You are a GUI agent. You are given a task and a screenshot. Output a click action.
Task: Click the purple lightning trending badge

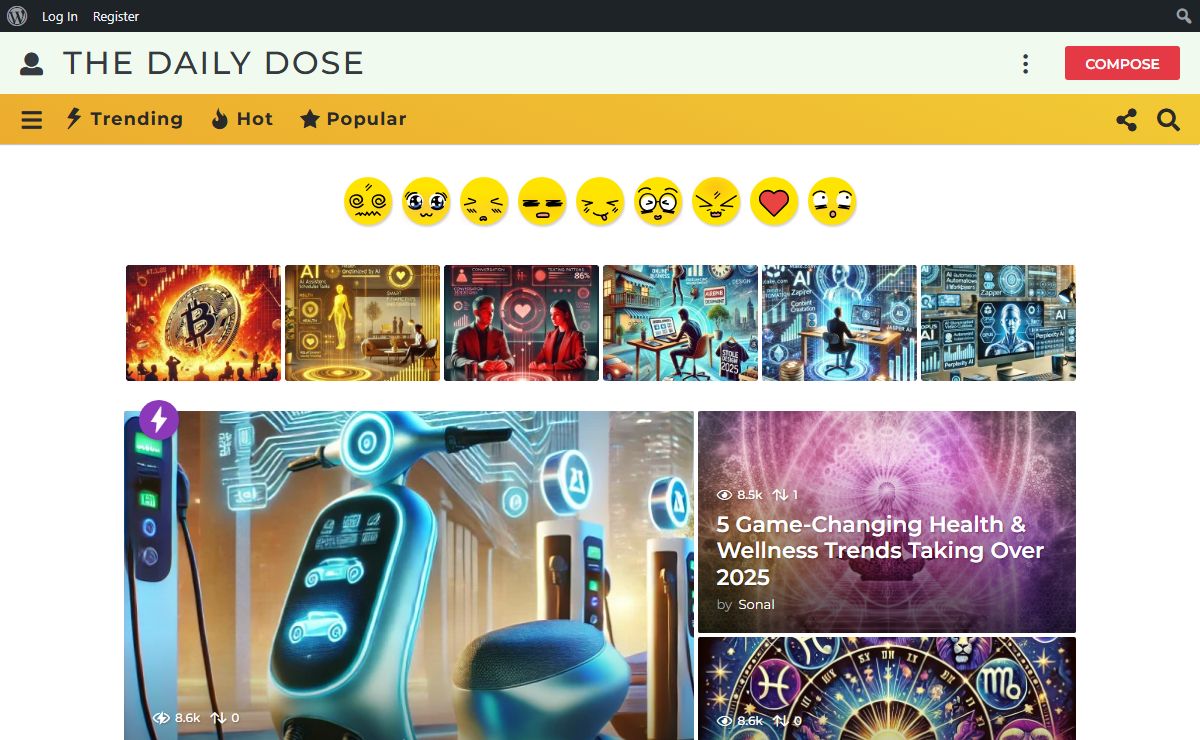point(158,420)
